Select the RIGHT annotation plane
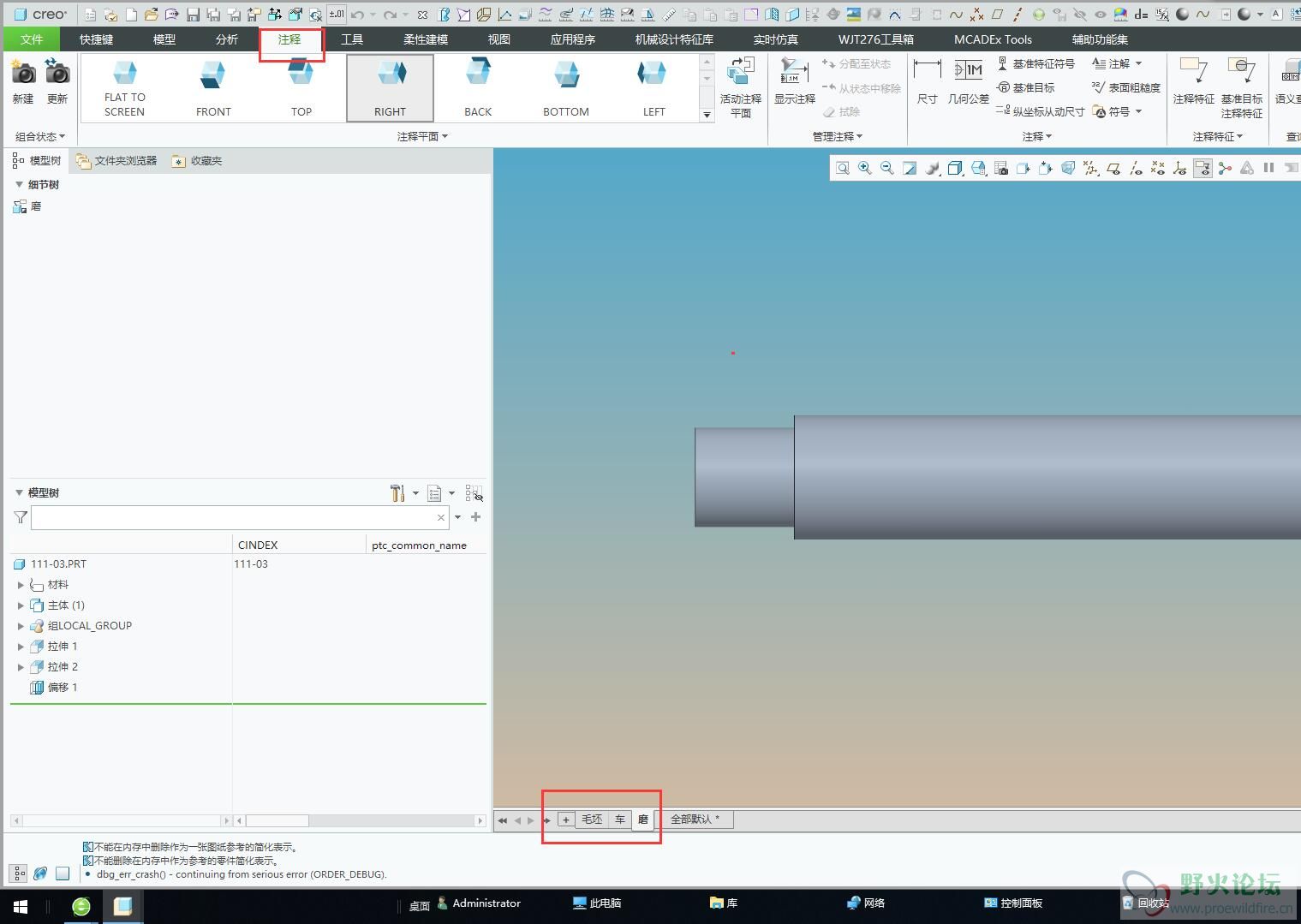This screenshot has width=1301, height=924. click(390, 88)
